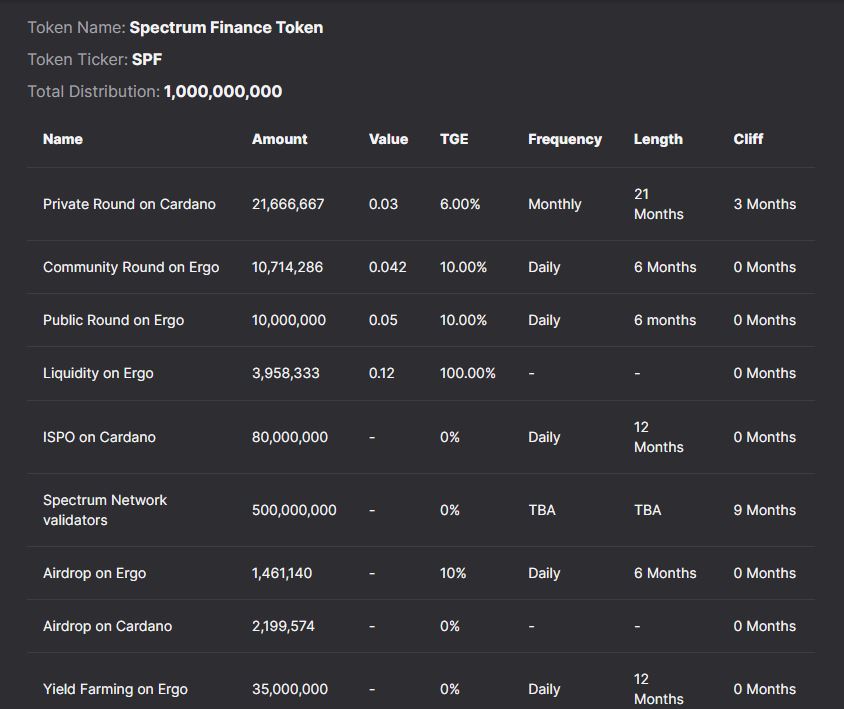844x709 pixels.
Task: Click the Length column header
Action: tap(658, 139)
